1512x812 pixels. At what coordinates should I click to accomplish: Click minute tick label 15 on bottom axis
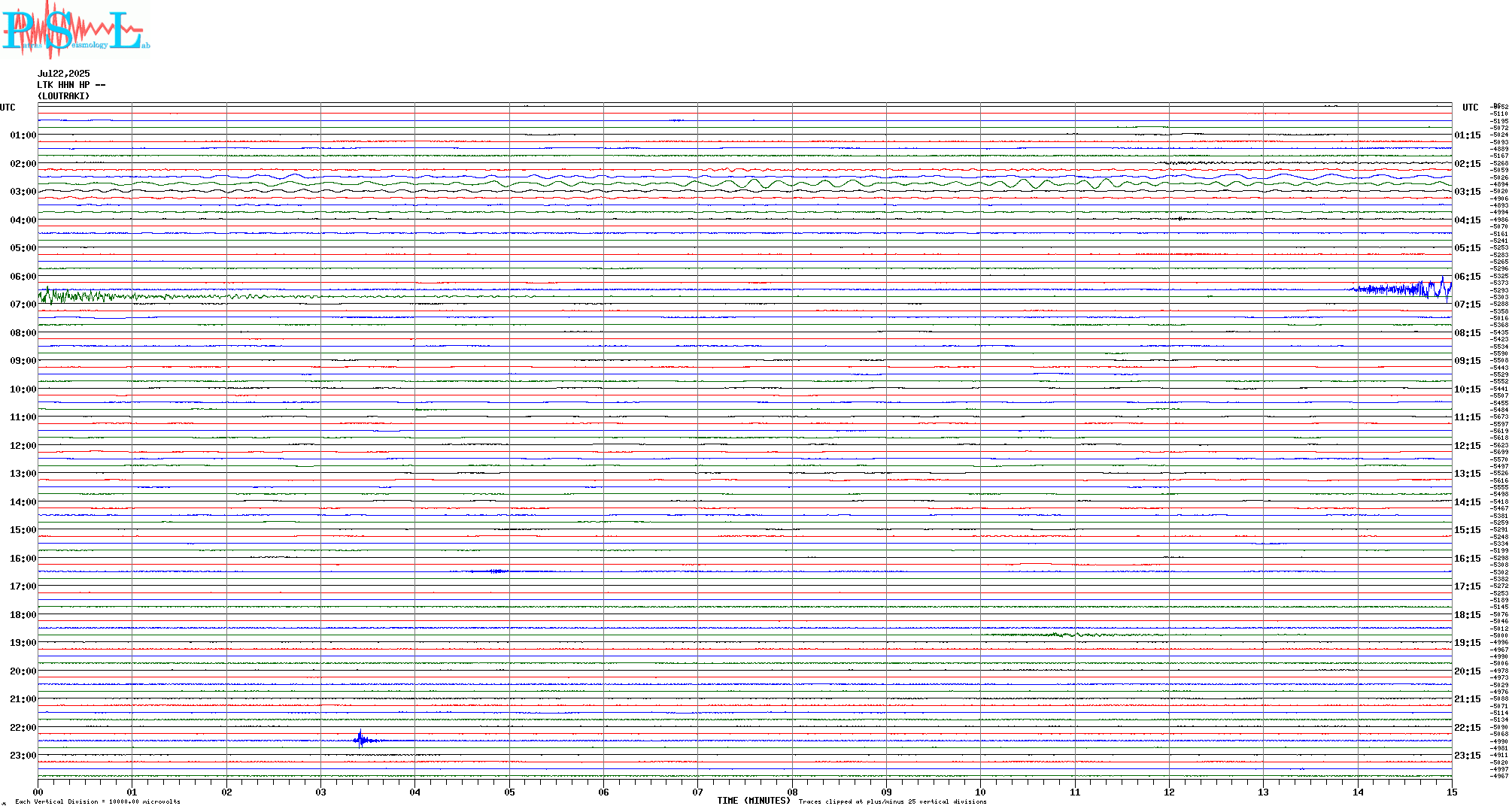click(x=1452, y=792)
